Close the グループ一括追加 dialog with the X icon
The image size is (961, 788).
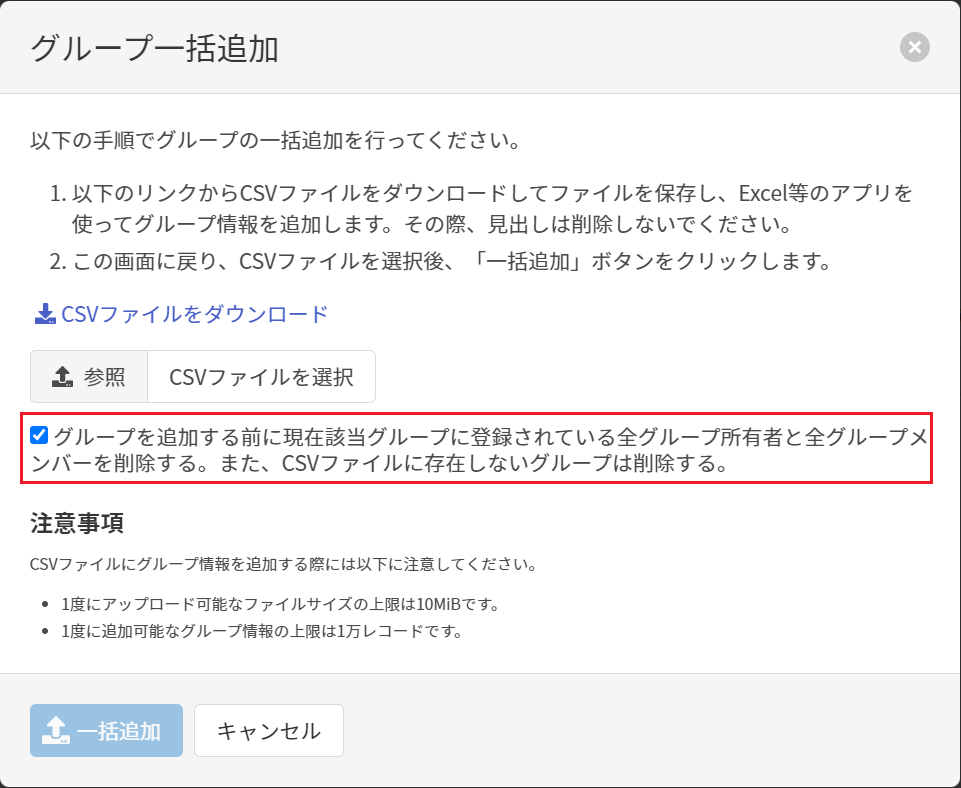pos(914,47)
